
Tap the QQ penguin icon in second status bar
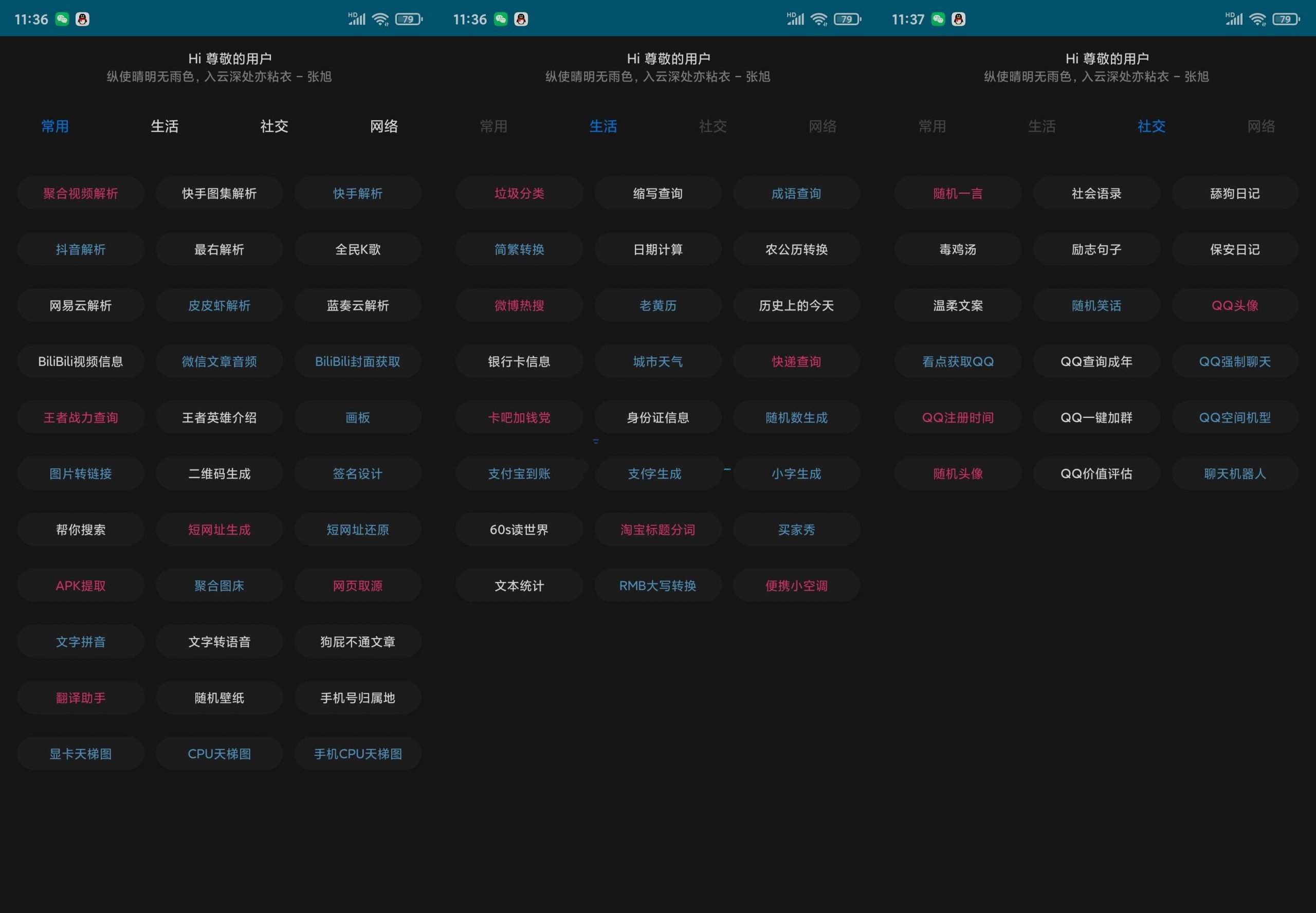pyautogui.click(x=521, y=19)
